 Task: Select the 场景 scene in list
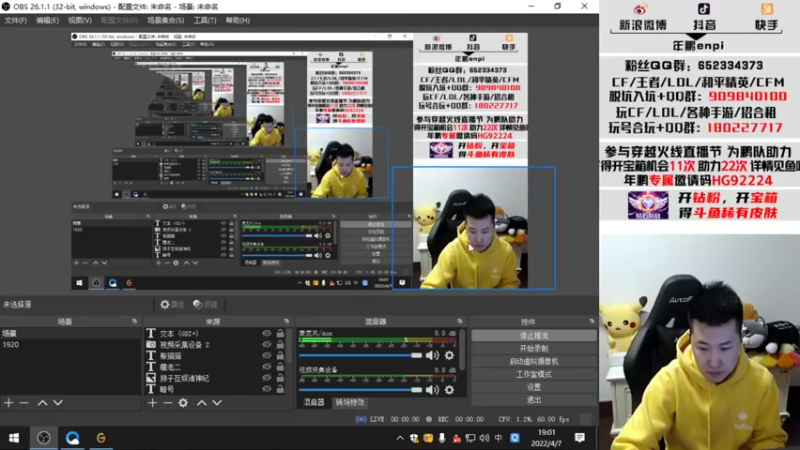[x=70, y=333]
